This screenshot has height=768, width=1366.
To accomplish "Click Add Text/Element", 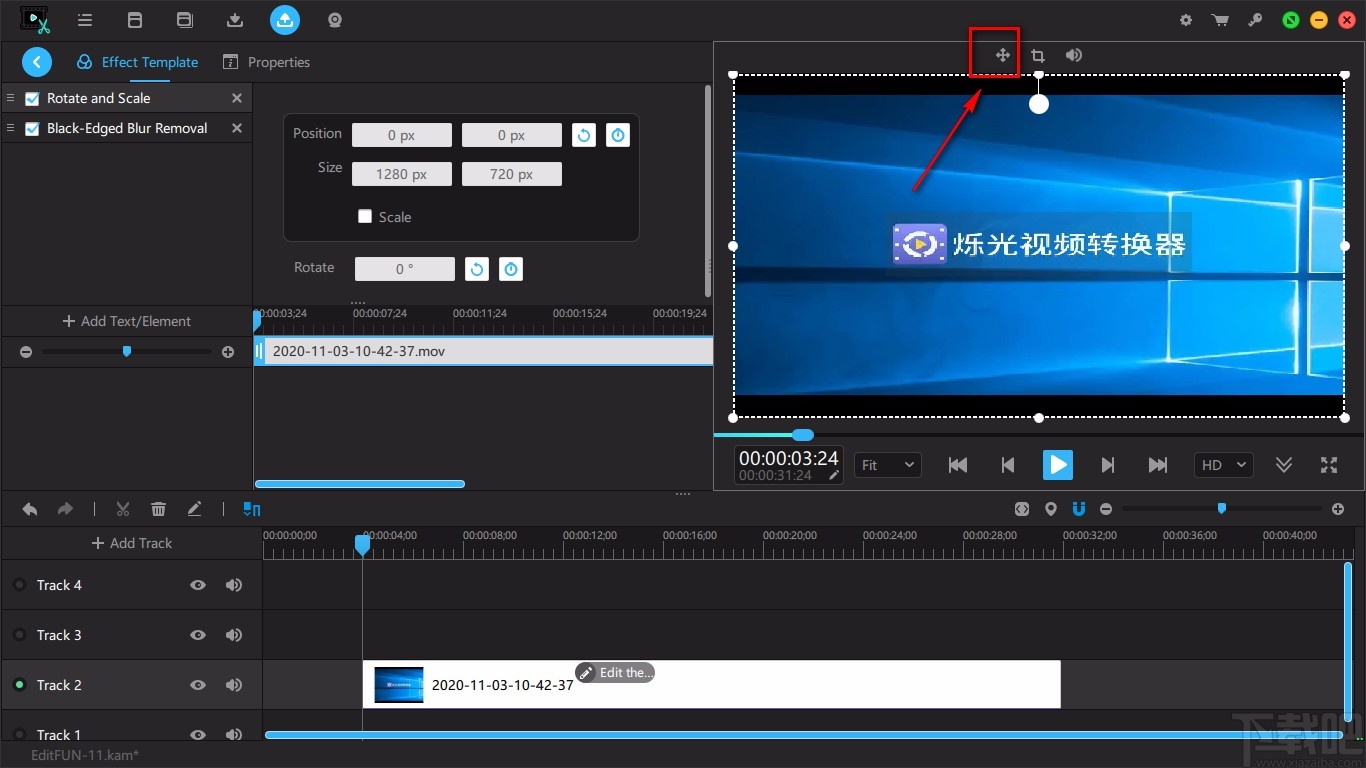I will coord(127,321).
